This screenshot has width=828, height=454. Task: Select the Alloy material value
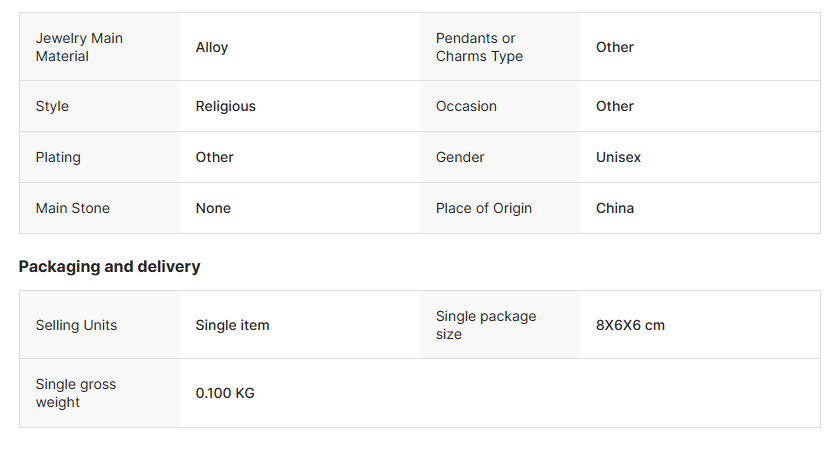point(212,47)
